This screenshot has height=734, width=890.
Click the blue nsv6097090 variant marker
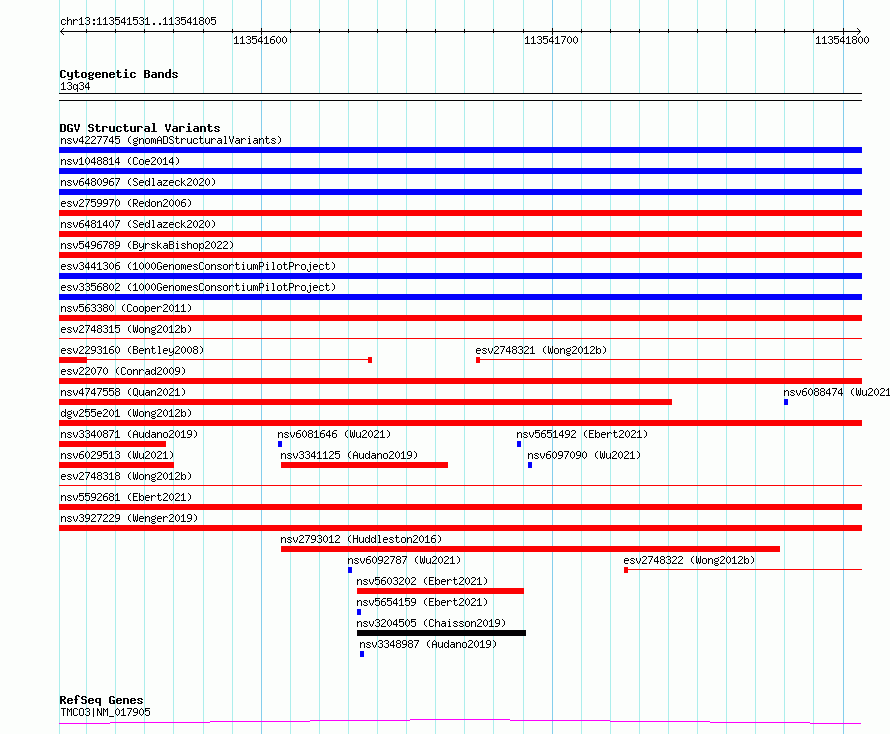pos(530,465)
